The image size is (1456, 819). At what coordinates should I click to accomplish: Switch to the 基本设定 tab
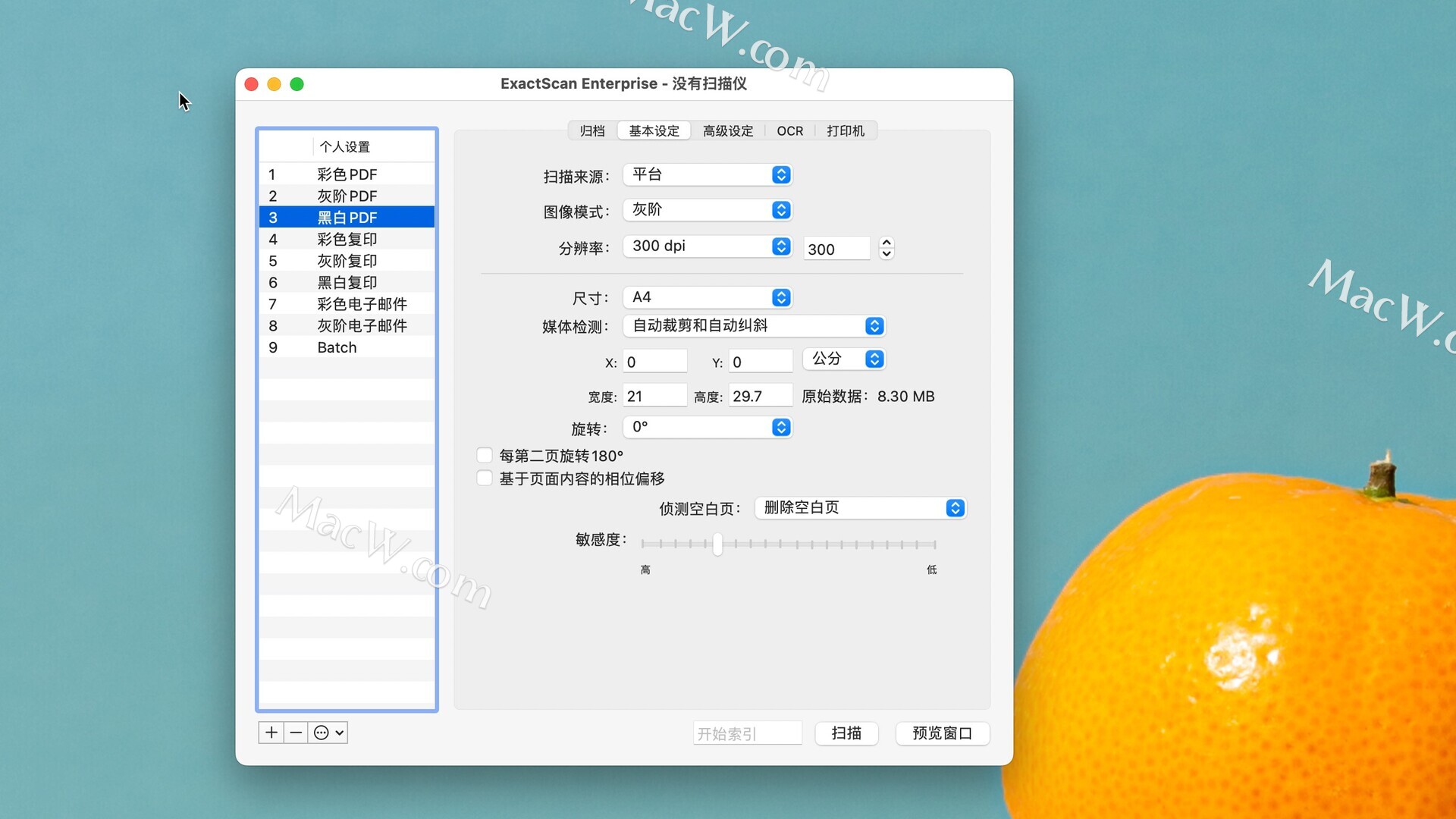[654, 130]
